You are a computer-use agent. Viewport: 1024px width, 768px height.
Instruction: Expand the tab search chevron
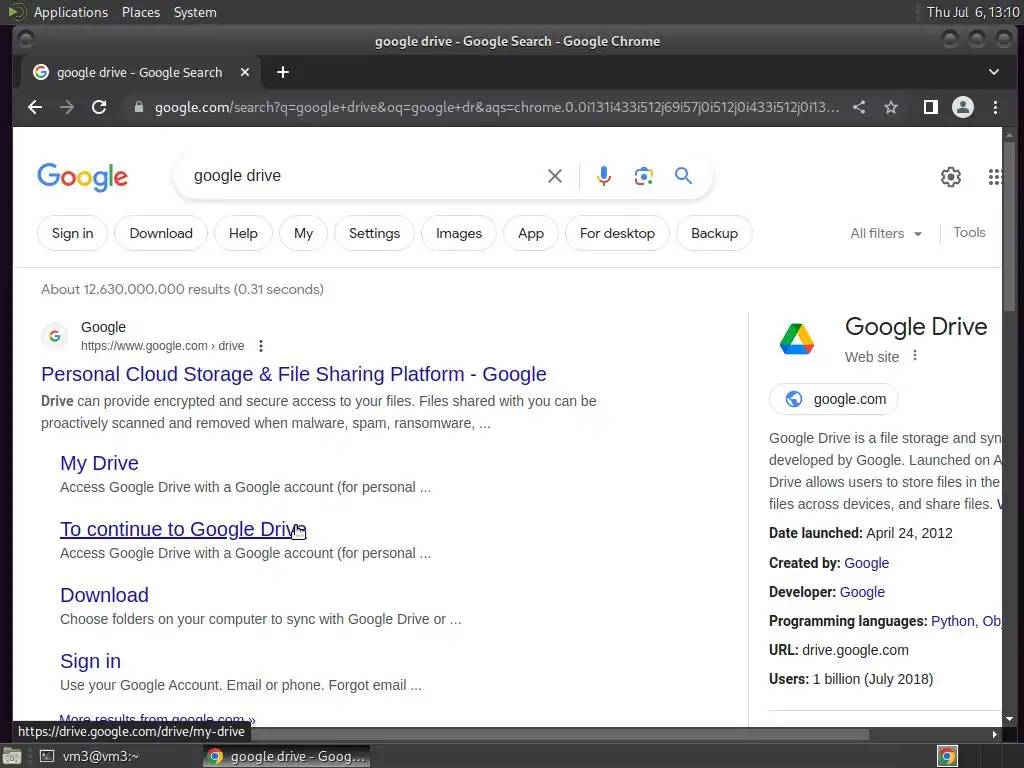pos(993,72)
